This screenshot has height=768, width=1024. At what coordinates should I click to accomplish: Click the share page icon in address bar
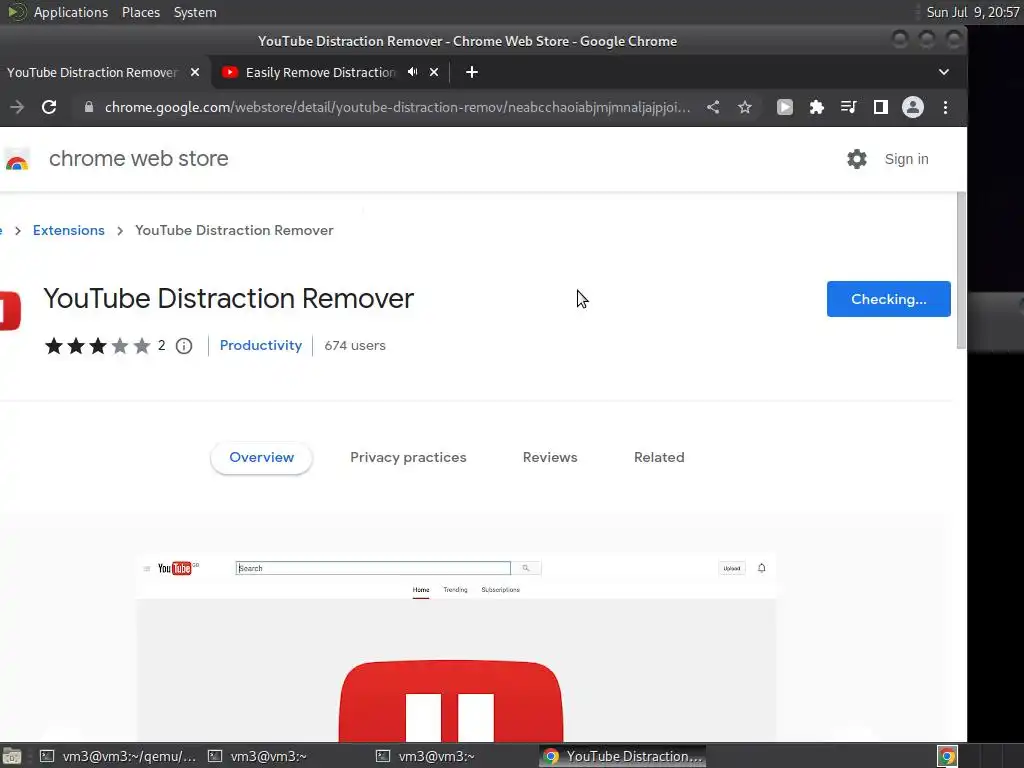pyautogui.click(x=713, y=107)
